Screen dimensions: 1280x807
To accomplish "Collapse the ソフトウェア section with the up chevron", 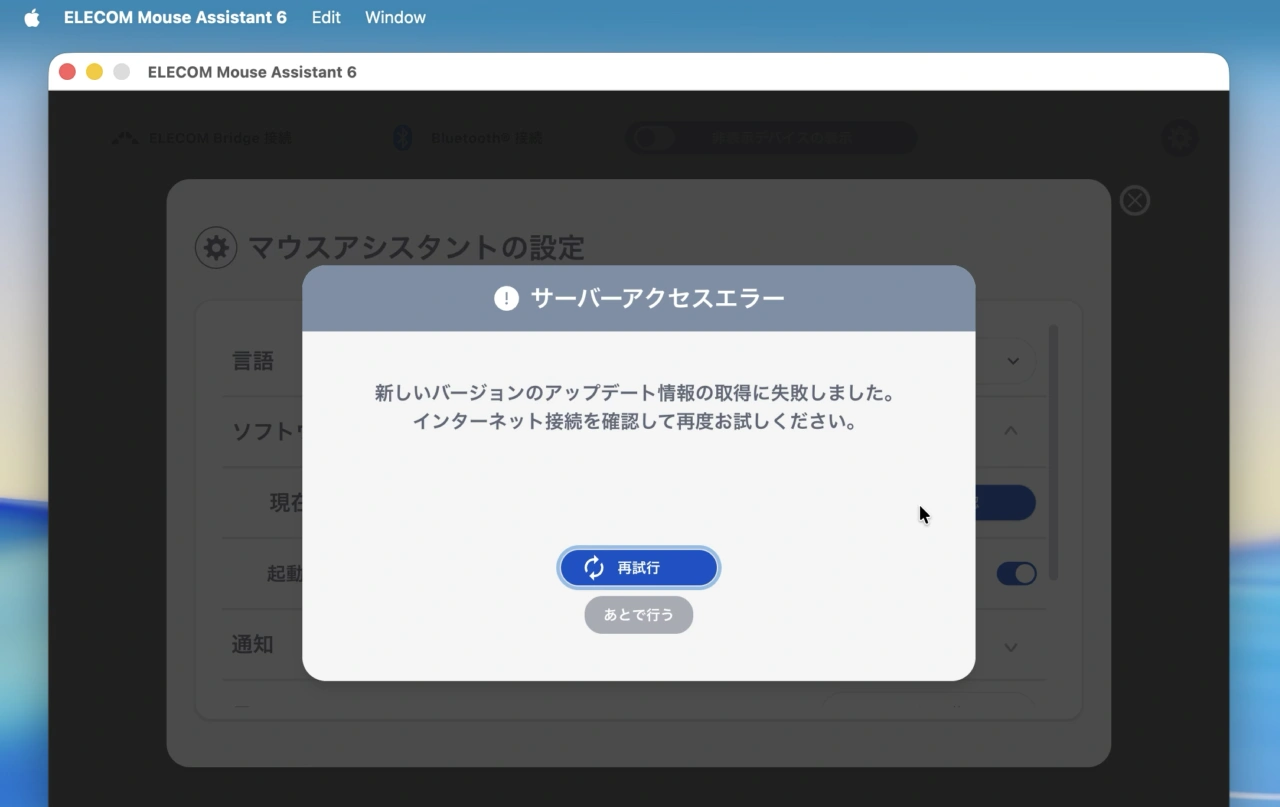I will pyautogui.click(x=1011, y=431).
